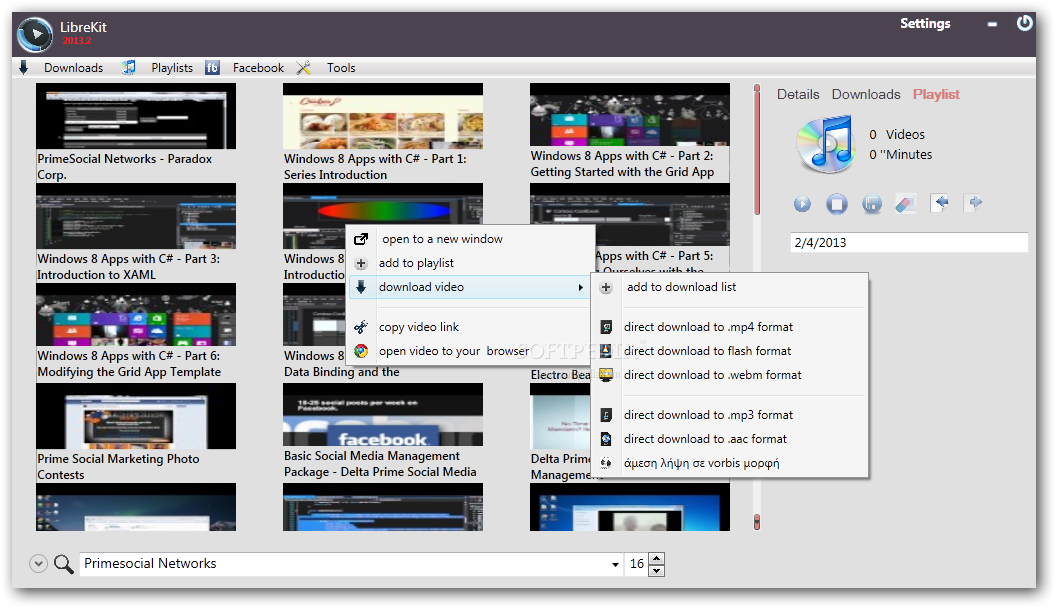
Task: Click the Tools wrench icon
Action: coord(304,67)
